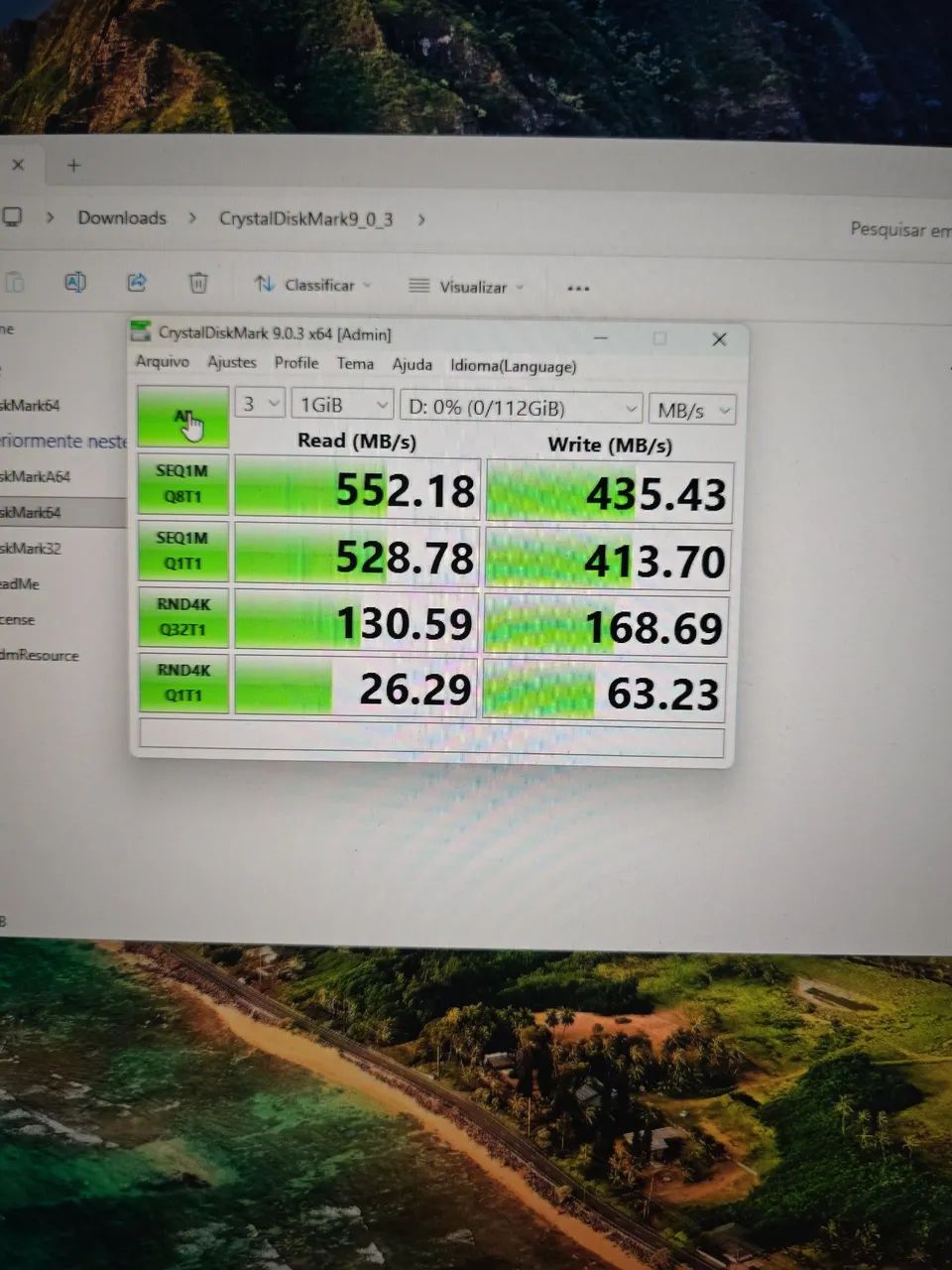952x1270 pixels.
Task: Click the Rename icon in Explorer toolbar
Action: (x=75, y=283)
